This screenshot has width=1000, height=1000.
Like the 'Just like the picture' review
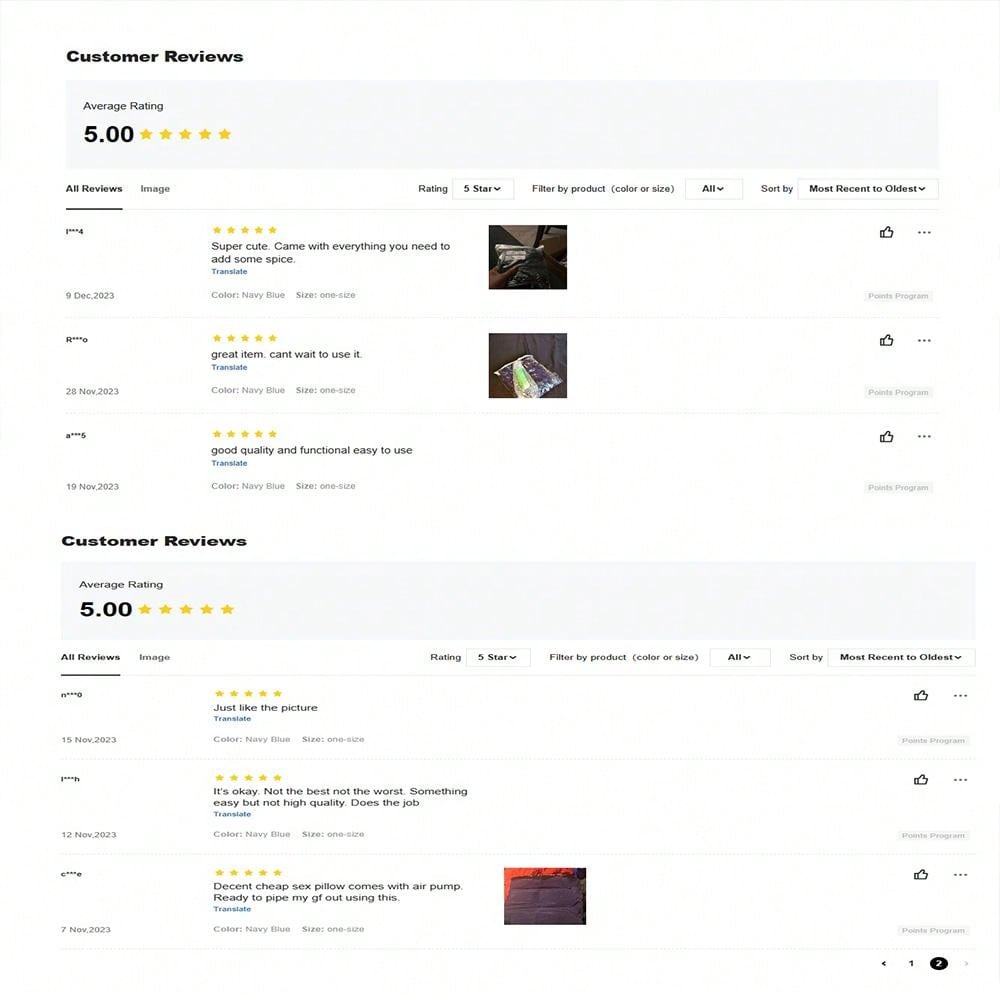click(x=921, y=695)
